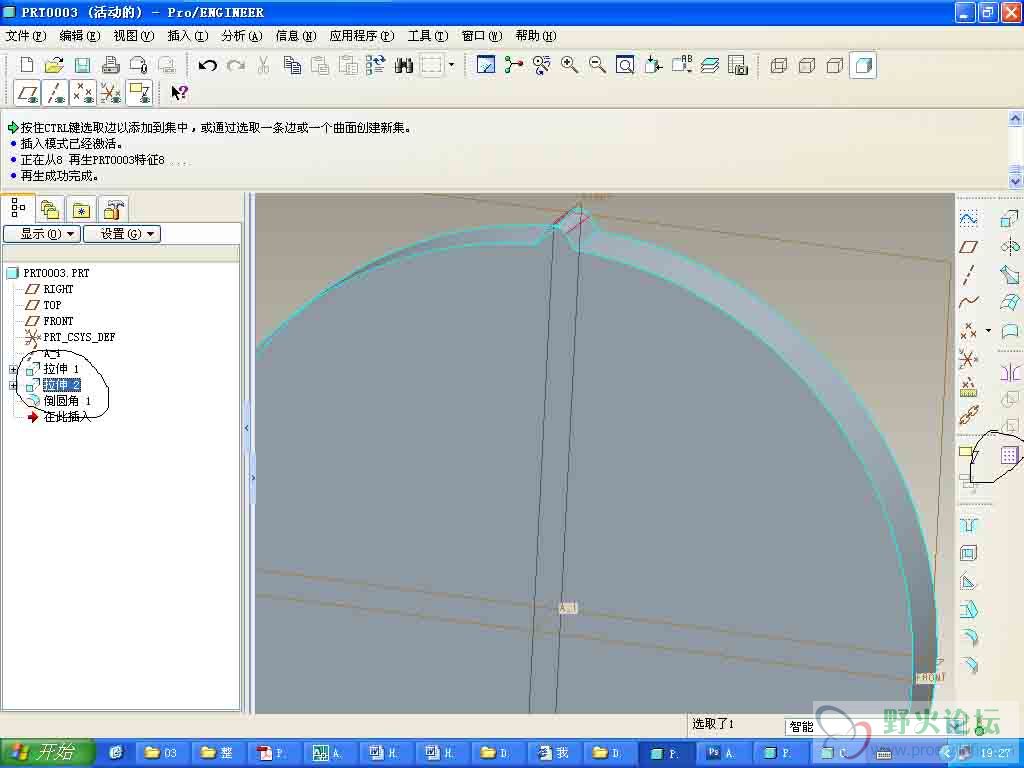Screen dimensions: 1024x768
Task: Toggle datum axes display
Action: (56, 93)
